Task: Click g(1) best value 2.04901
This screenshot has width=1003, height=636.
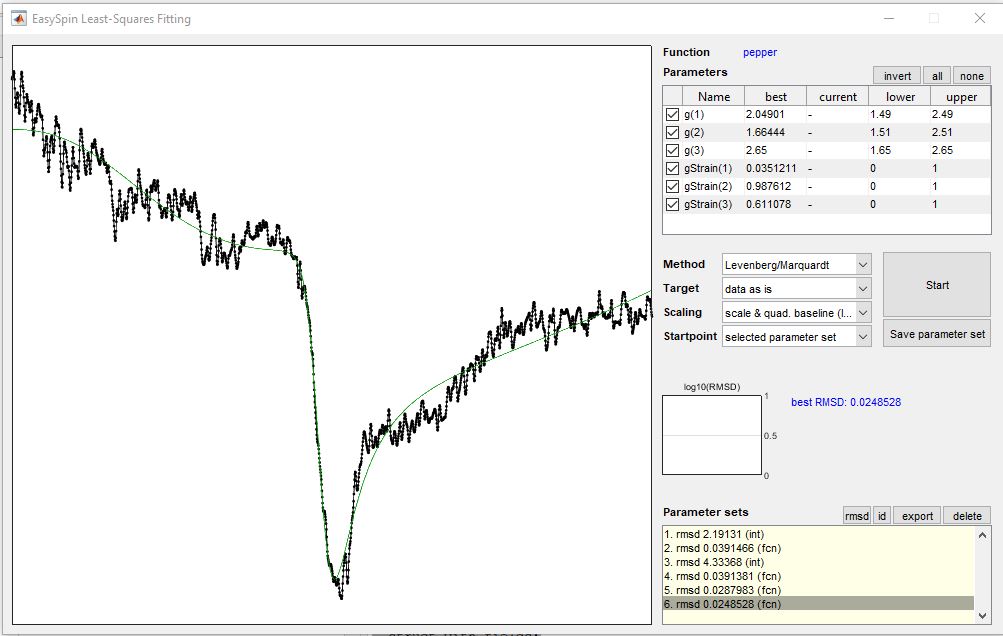Action: click(x=776, y=115)
